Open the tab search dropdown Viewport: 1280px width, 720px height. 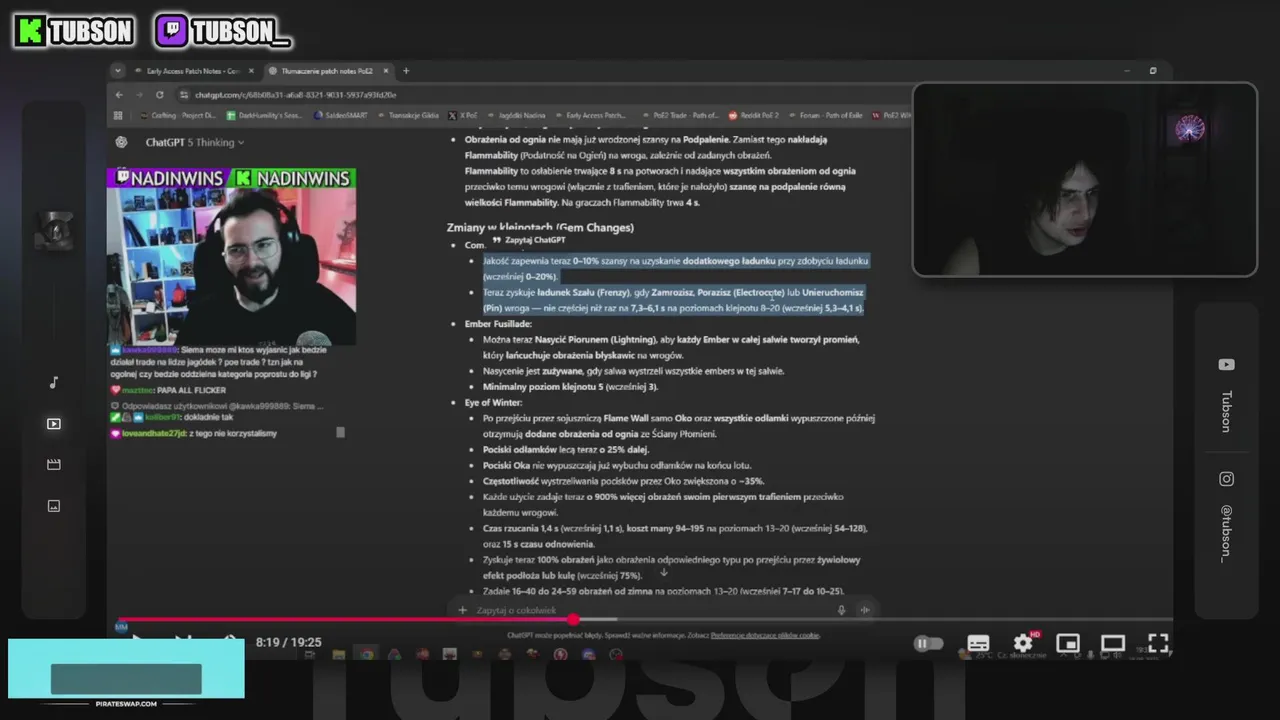[x=118, y=71]
